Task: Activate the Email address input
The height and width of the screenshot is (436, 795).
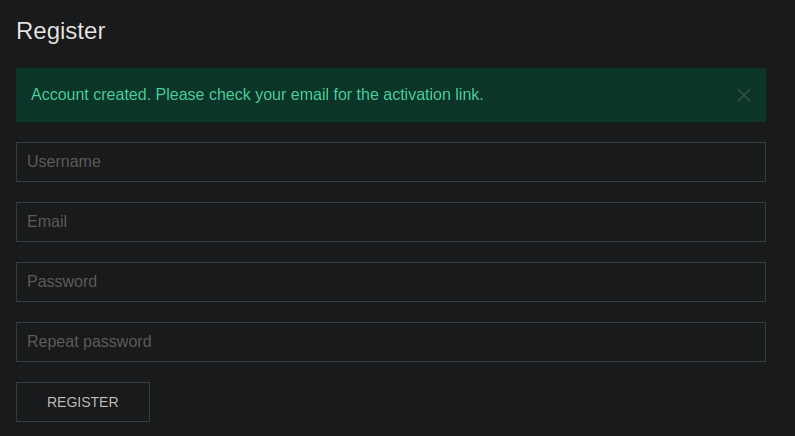Action: [390, 222]
